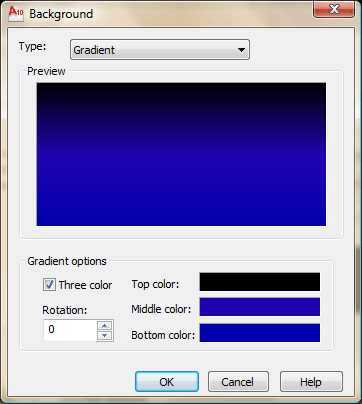Click the Gradient options group title
The width and height of the screenshot is (362, 404).
point(67,261)
